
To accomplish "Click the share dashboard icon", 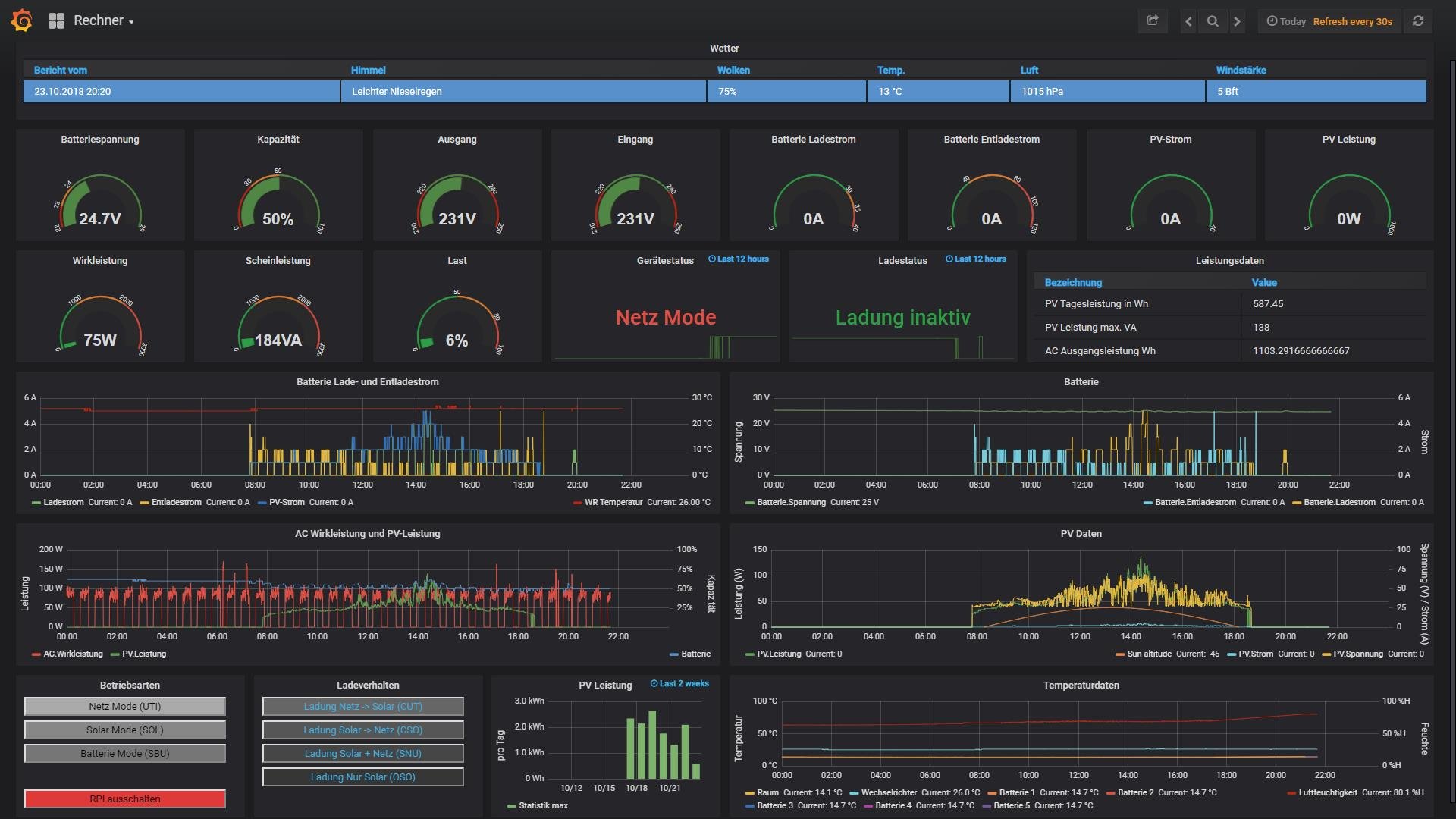I will pyautogui.click(x=1152, y=21).
